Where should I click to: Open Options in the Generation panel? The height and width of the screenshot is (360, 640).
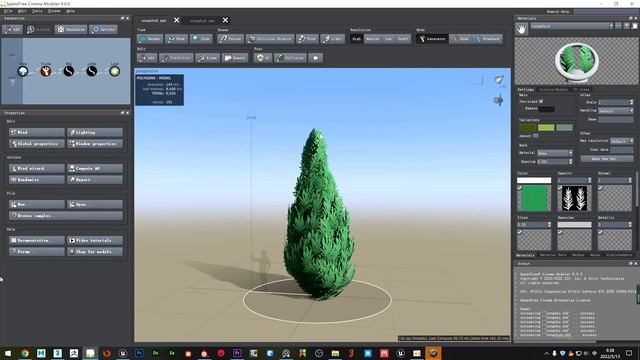click(x=103, y=29)
